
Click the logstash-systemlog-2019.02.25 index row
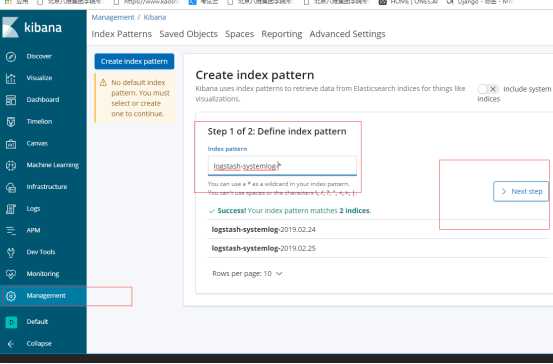(x=377, y=249)
